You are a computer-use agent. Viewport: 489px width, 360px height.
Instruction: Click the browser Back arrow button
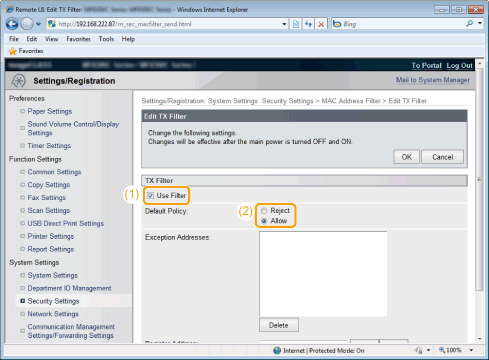(x=12, y=24)
